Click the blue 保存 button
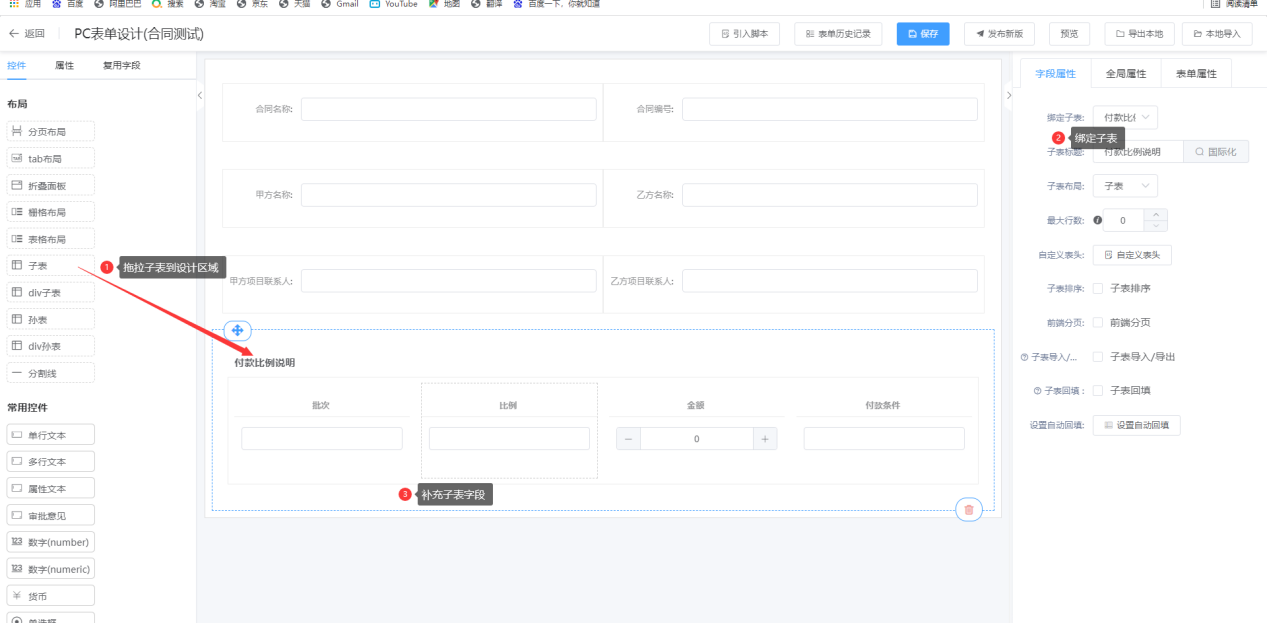Image resolution: width=1267 pixels, height=623 pixels. pyautogui.click(x=923, y=34)
